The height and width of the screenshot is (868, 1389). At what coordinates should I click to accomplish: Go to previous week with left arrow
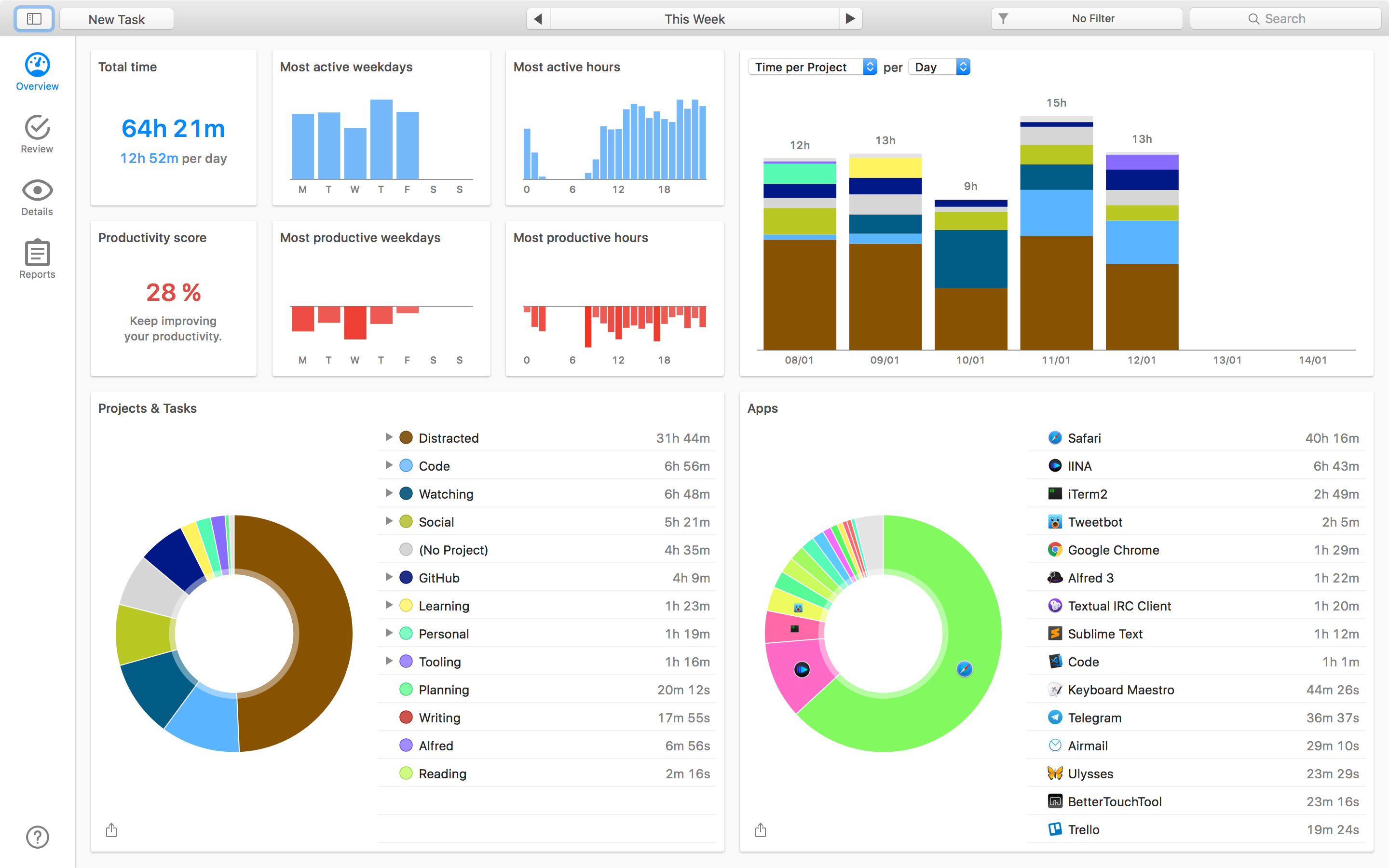point(538,19)
